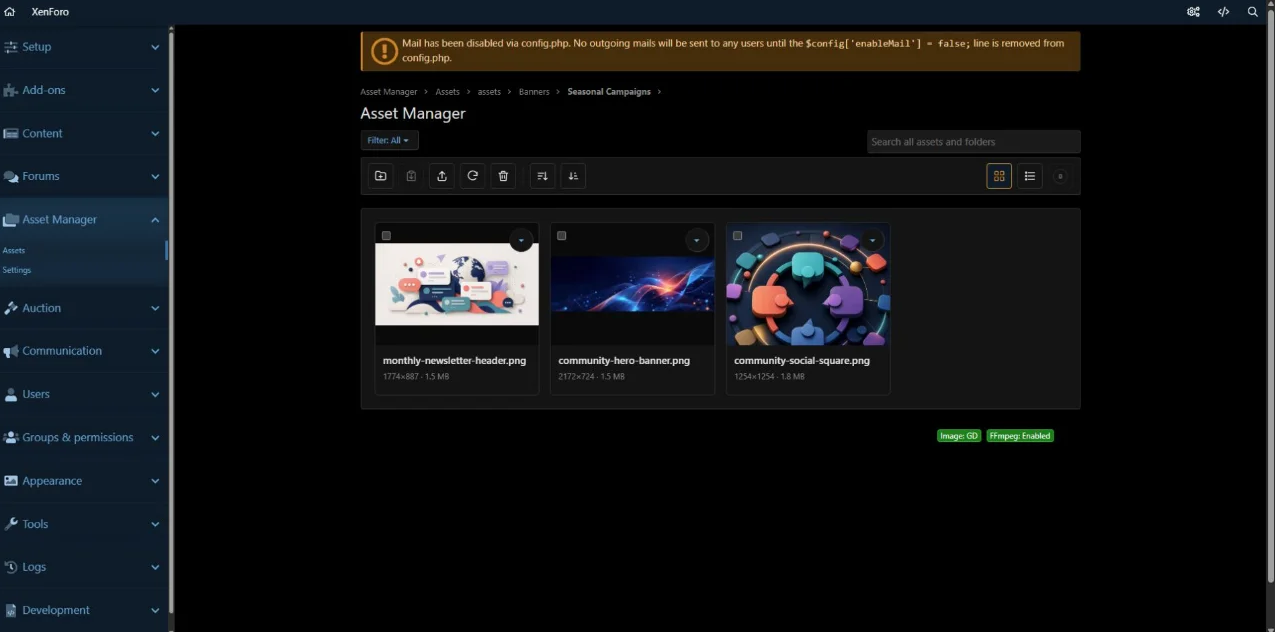The width and height of the screenshot is (1275, 632).
Task: Open dropdown menu on community-social-square card
Action: click(873, 240)
